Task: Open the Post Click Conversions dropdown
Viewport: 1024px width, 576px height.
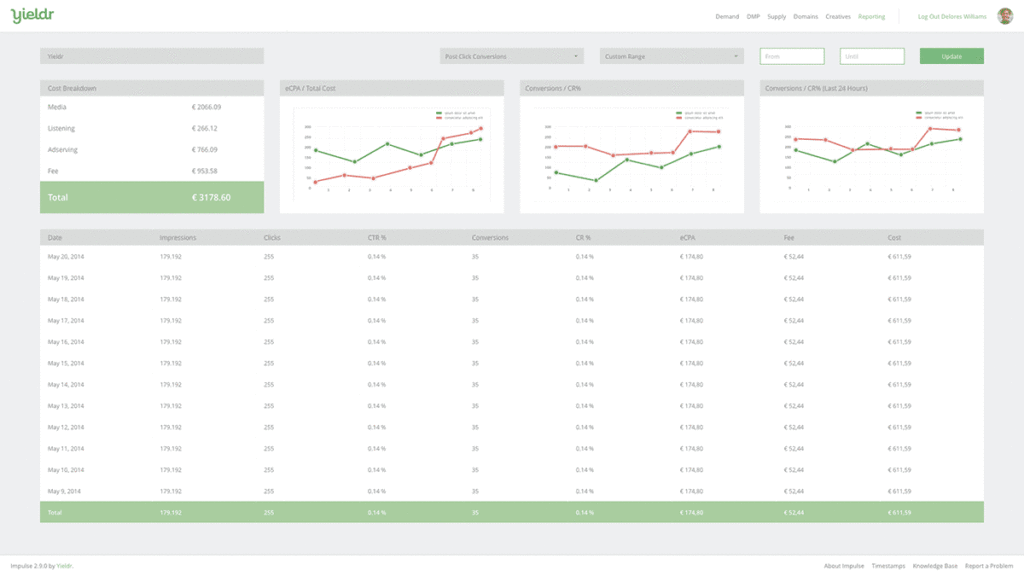Action: (x=511, y=57)
